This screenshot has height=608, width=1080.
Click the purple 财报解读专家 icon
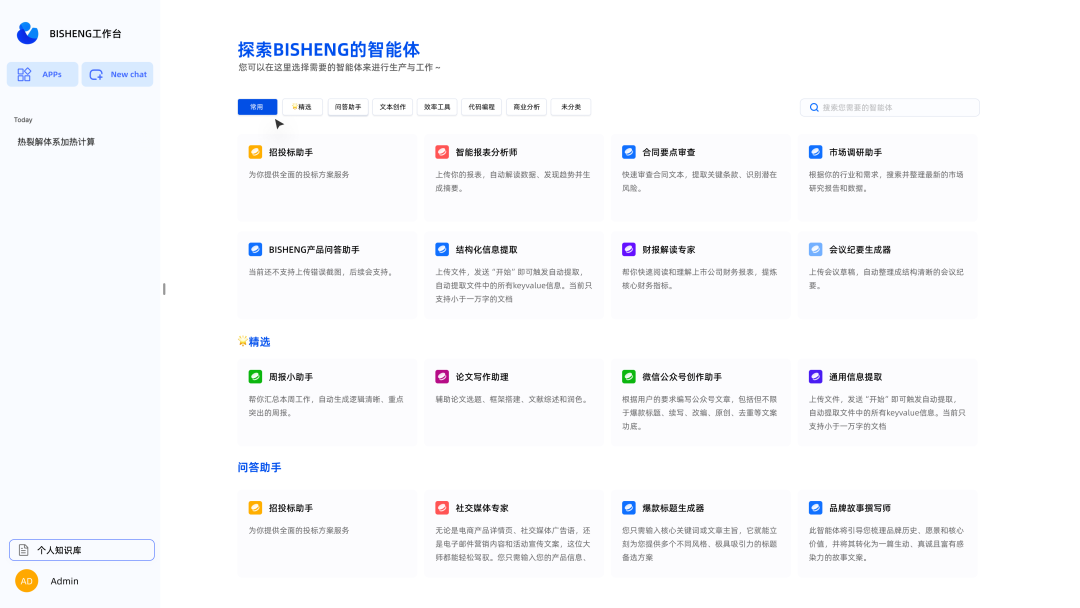point(629,249)
